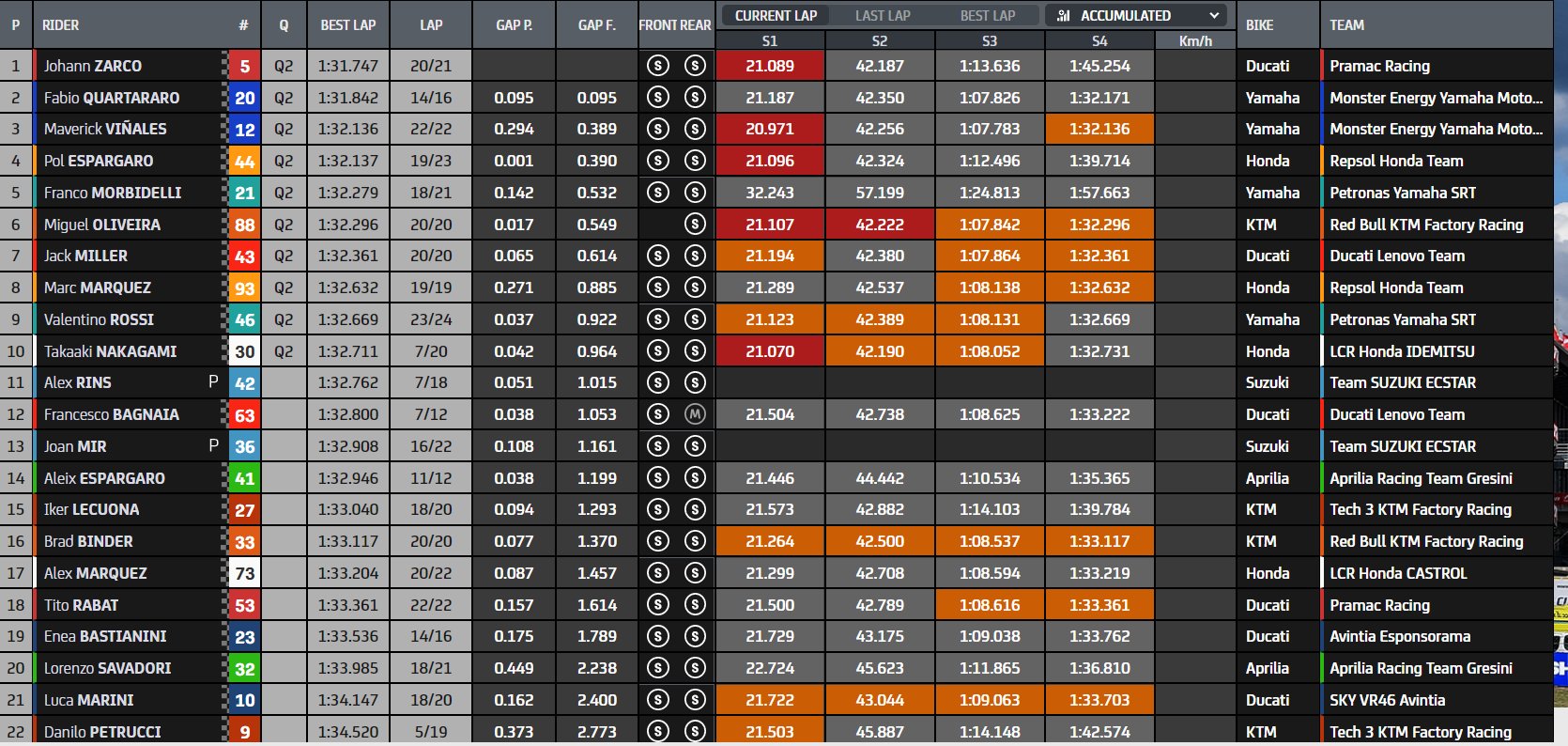Click rear tyre icon in Maverick VIÑALES row

(695, 129)
